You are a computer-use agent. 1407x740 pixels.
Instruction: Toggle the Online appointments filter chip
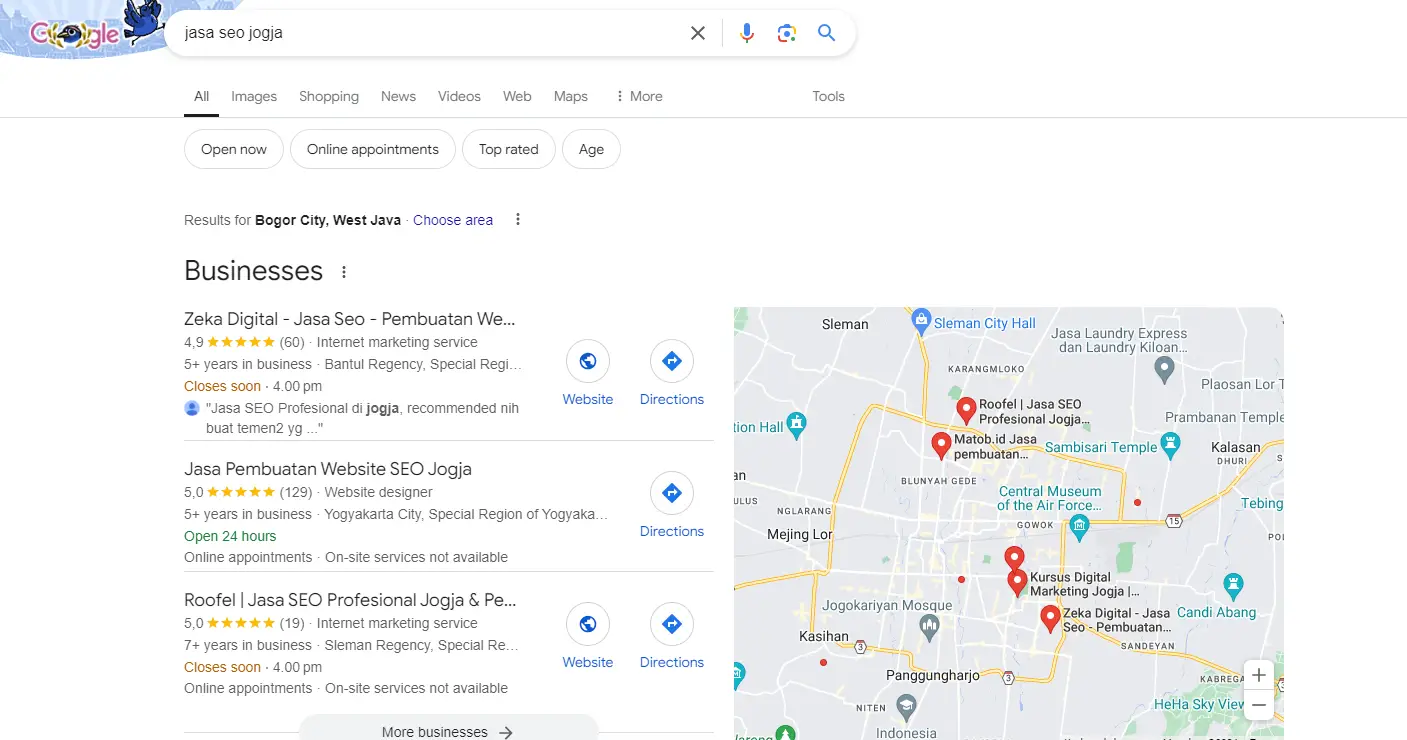(x=373, y=149)
